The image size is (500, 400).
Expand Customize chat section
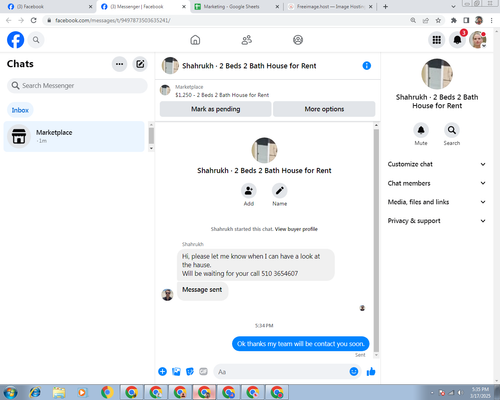[x=436, y=164]
